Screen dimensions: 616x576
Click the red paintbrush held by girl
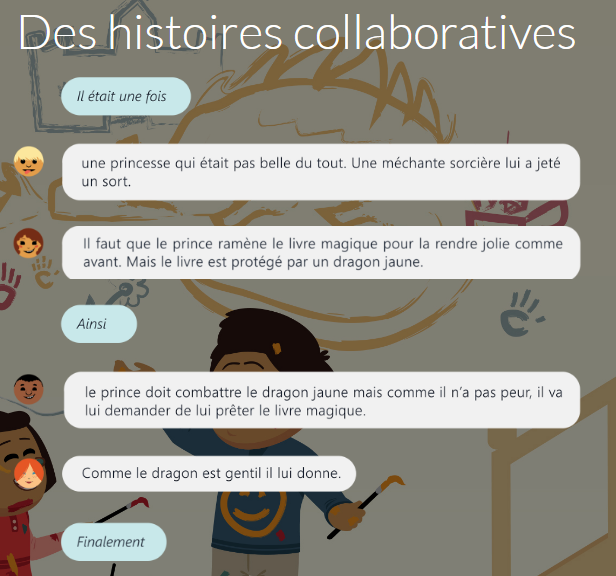(x=122, y=510)
